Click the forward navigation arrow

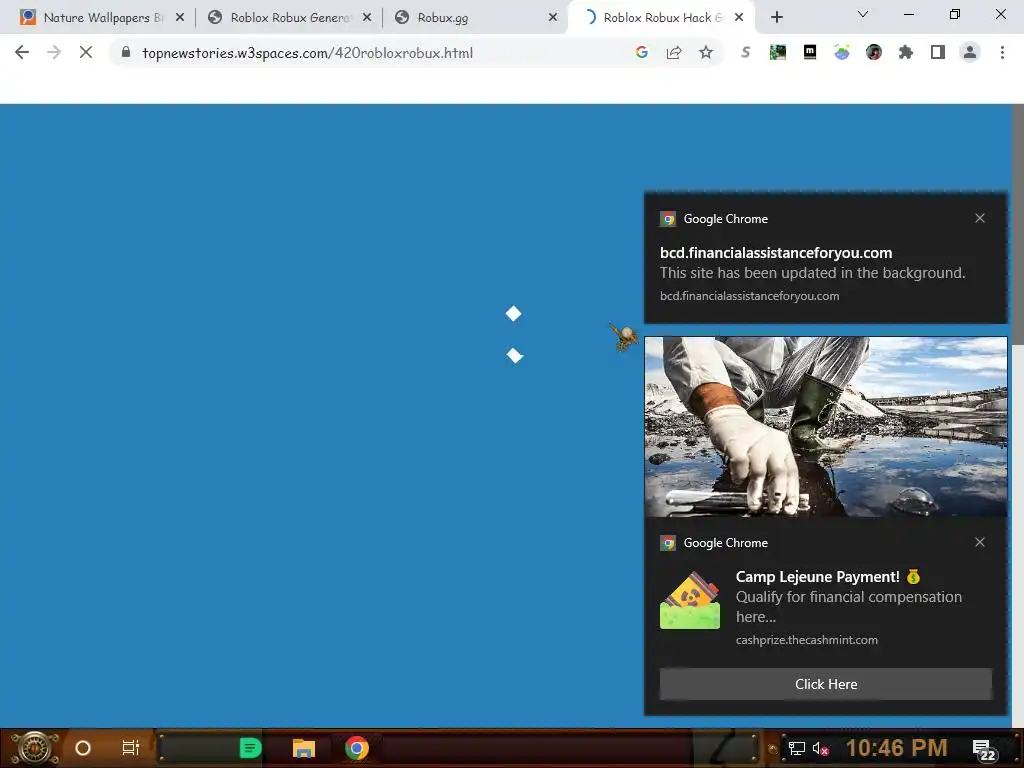(54, 53)
